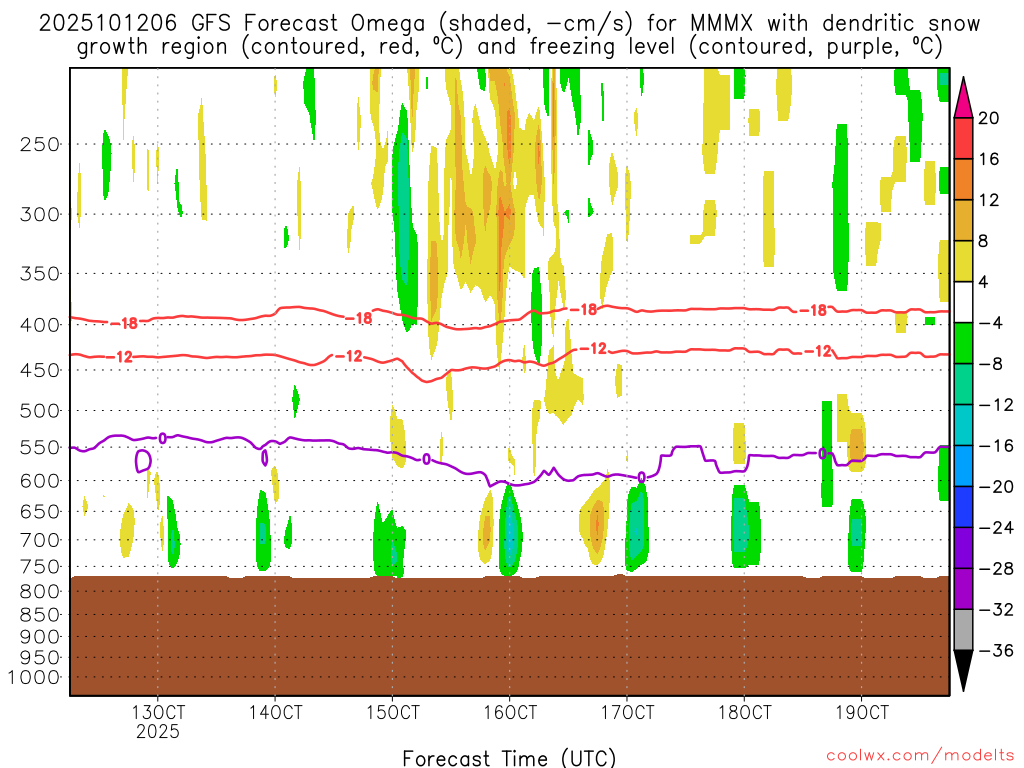Viewport: 1024px width, 768px height.
Task: Click the colorbar value label 20
Action: coord(989,118)
